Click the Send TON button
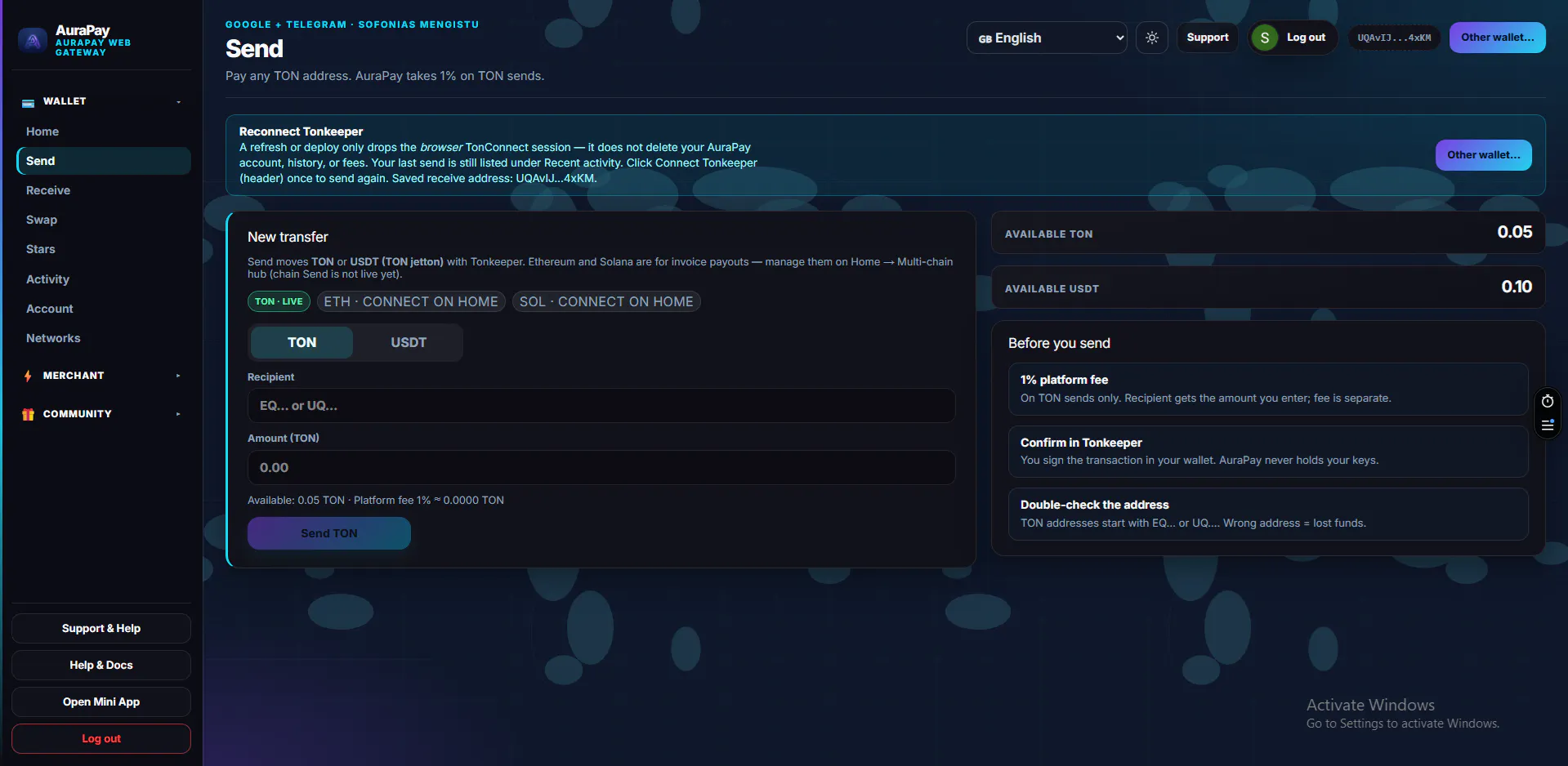The image size is (1568, 766). click(x=329, y=533)
